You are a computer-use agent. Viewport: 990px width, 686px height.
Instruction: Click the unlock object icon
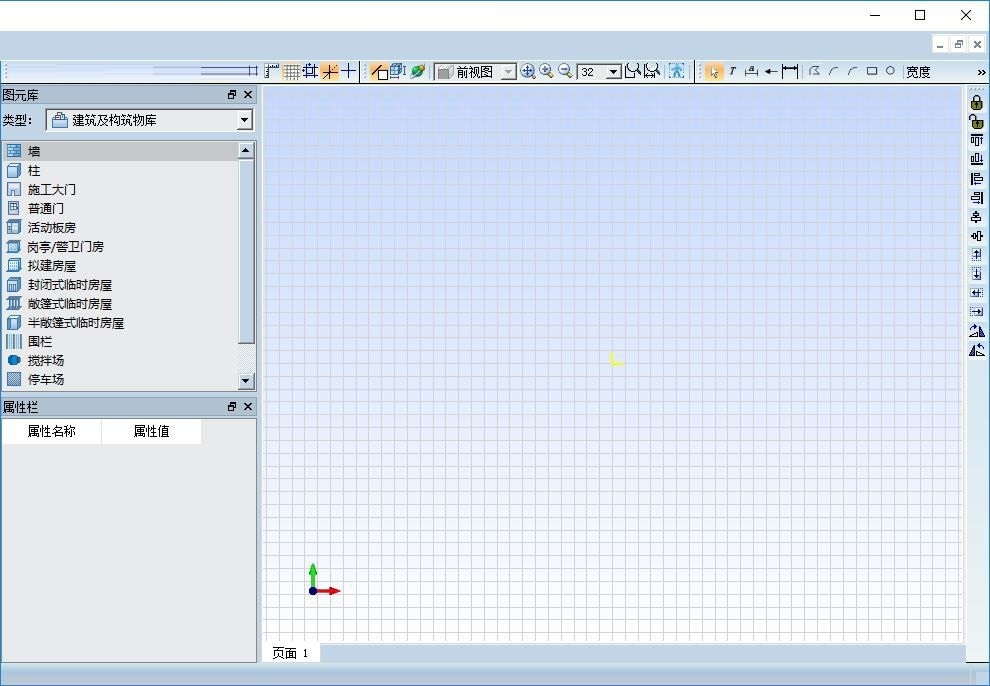click(977, 121)
